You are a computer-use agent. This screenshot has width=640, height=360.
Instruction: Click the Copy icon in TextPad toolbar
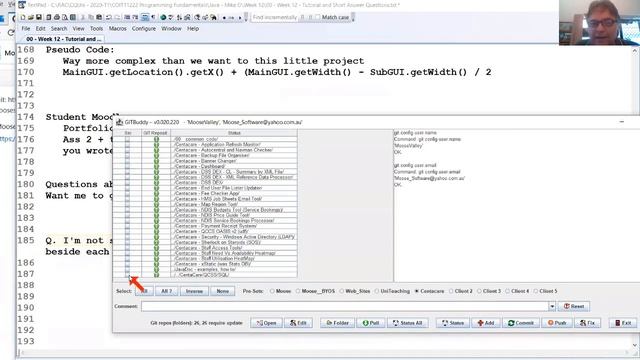[92, 18]
